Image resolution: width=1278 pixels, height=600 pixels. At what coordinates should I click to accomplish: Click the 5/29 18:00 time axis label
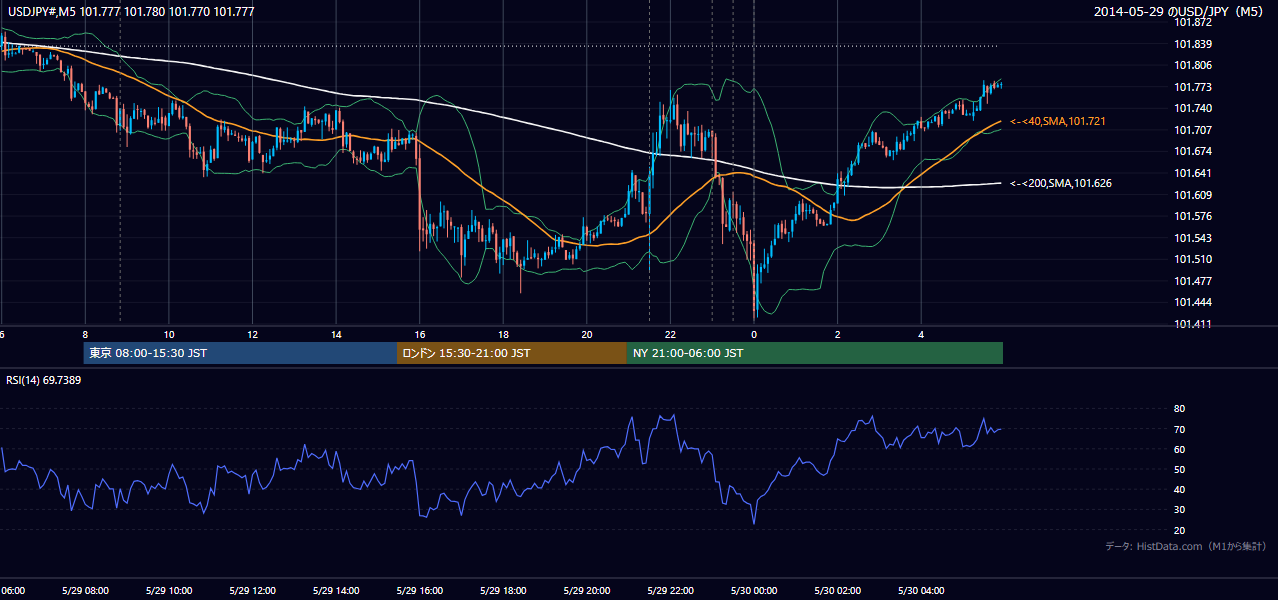502,590
